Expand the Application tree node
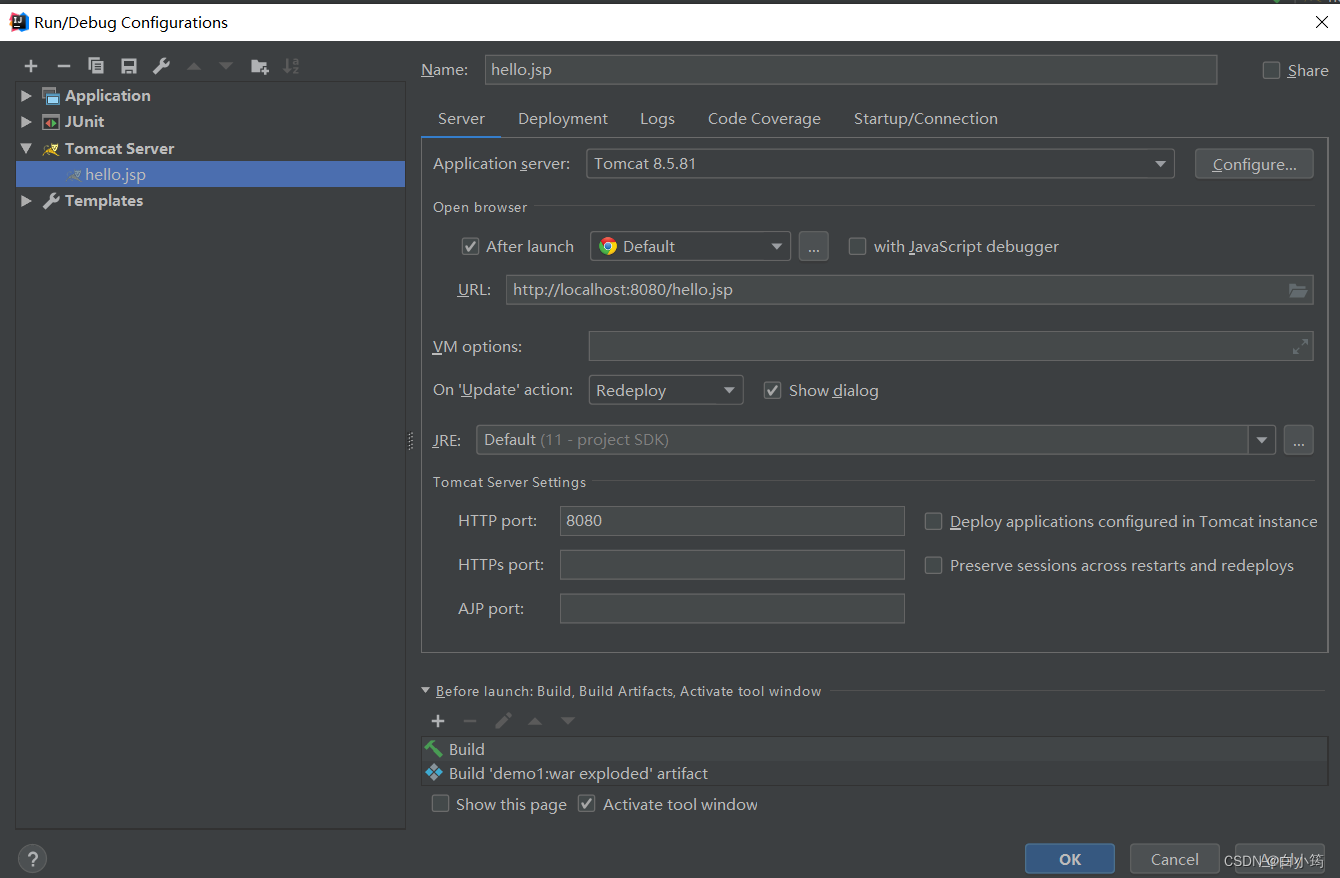1340x878 pixels. (26, 96)
